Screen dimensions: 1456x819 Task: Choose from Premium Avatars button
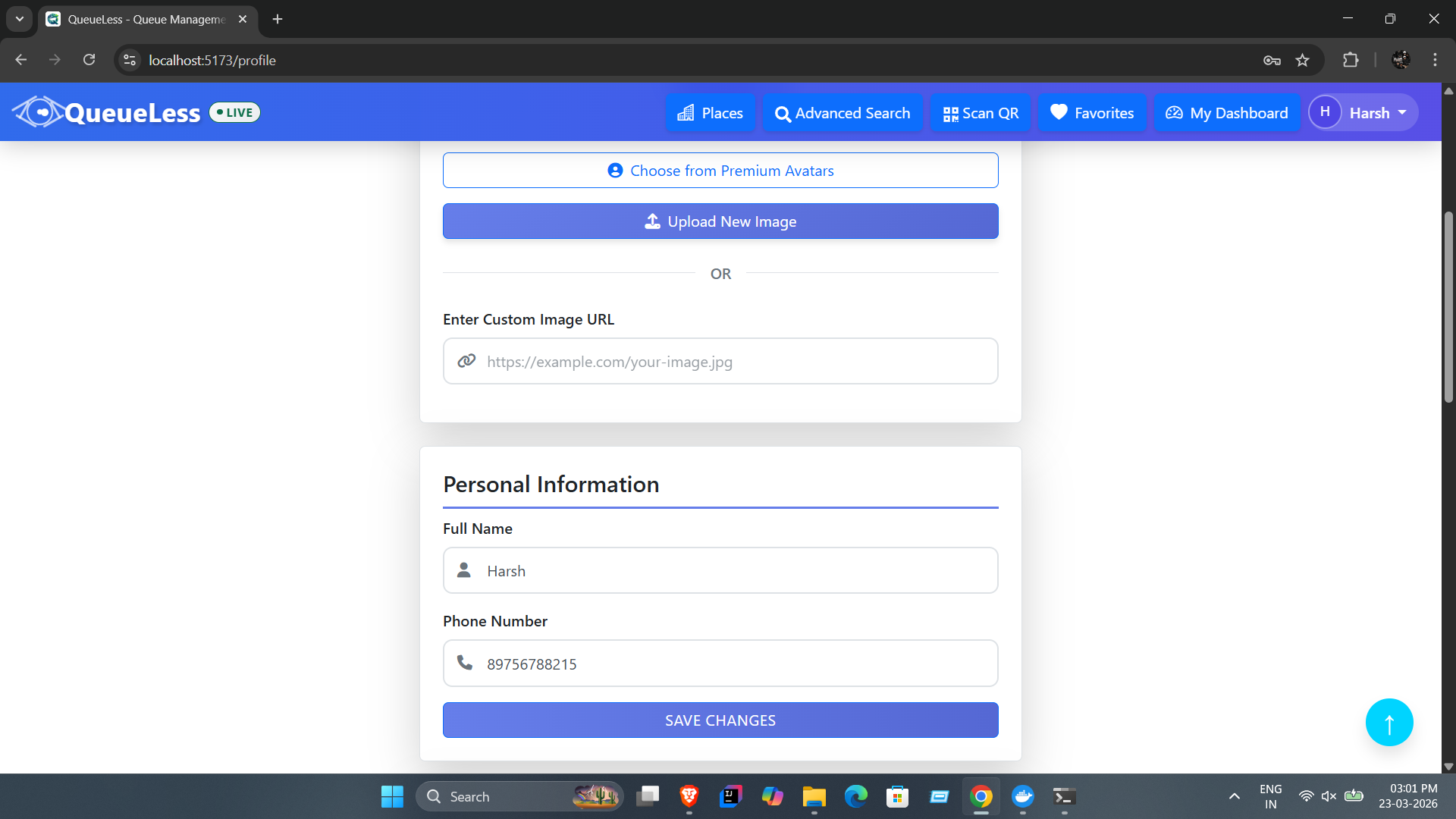pos(720,171)
